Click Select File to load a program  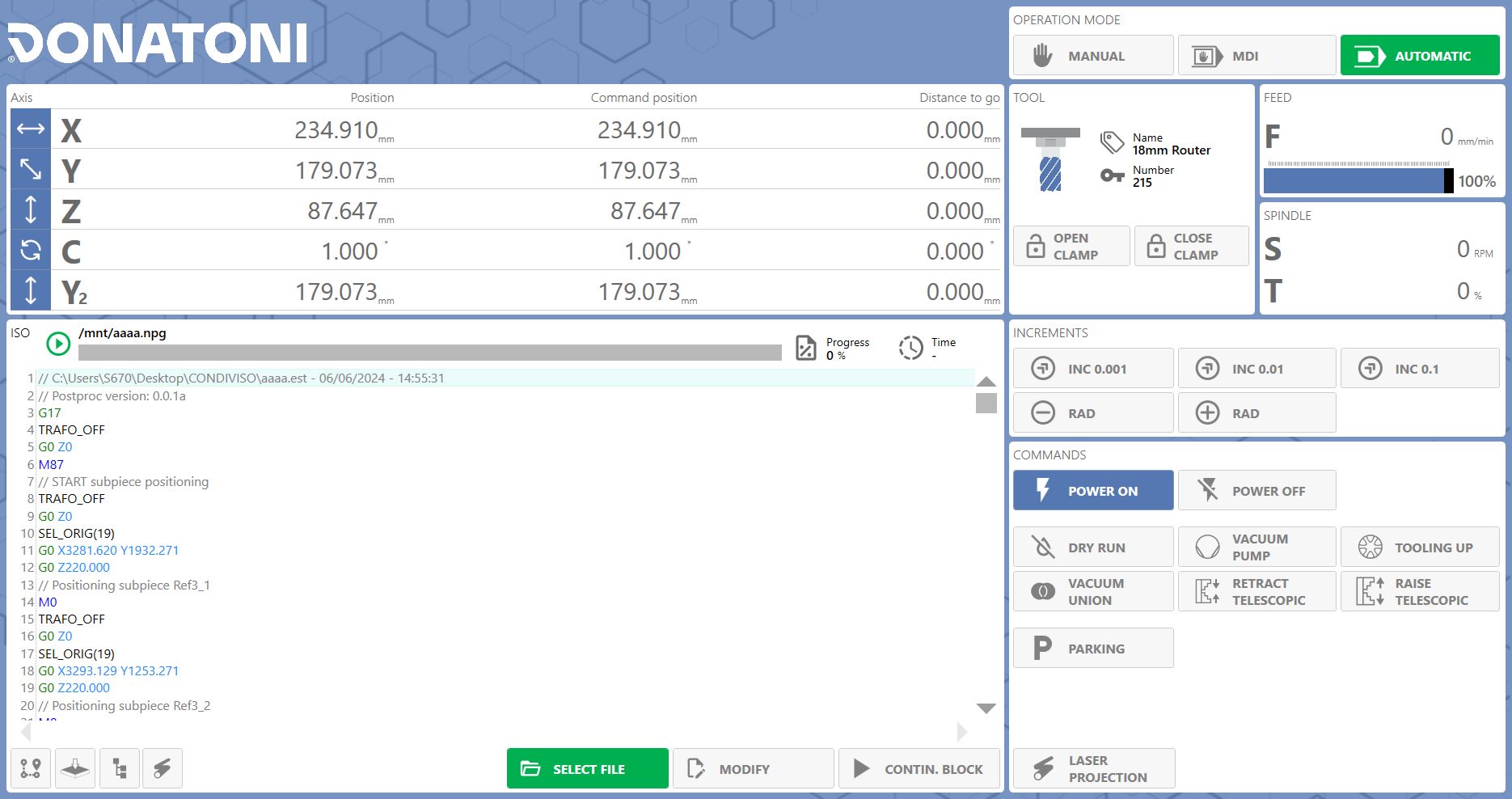tap(588, 768)
